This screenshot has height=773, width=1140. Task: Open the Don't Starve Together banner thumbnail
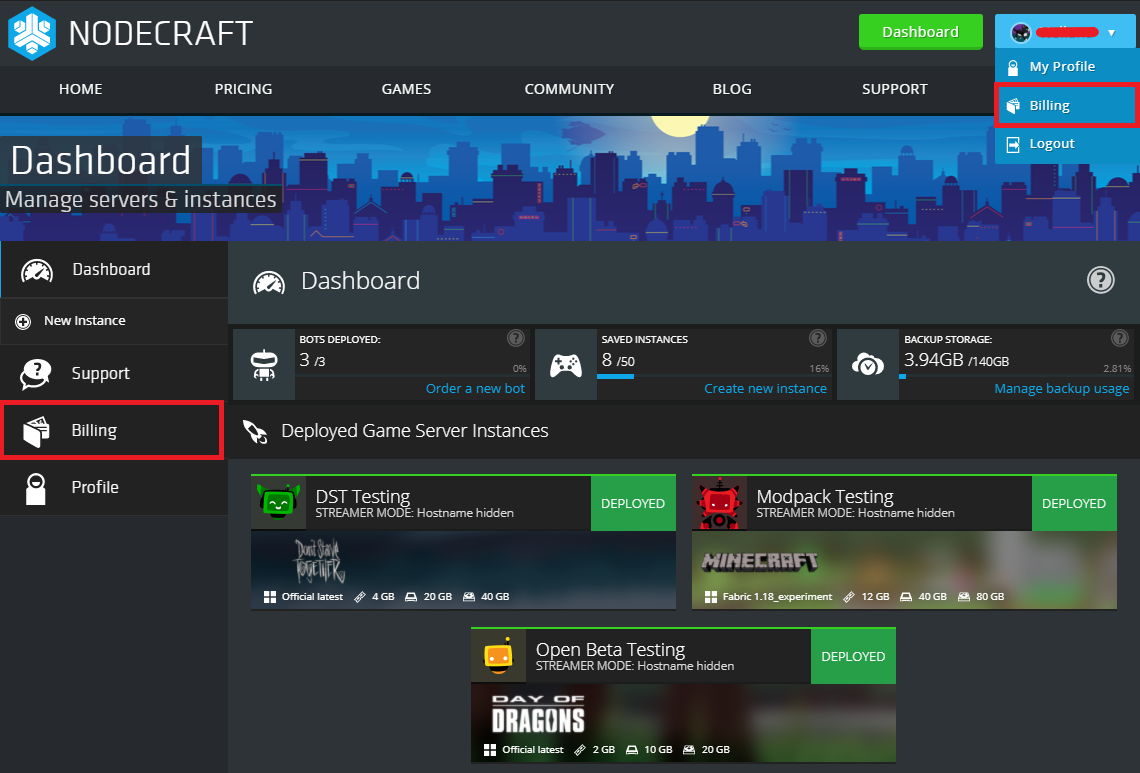click(463, 570)
